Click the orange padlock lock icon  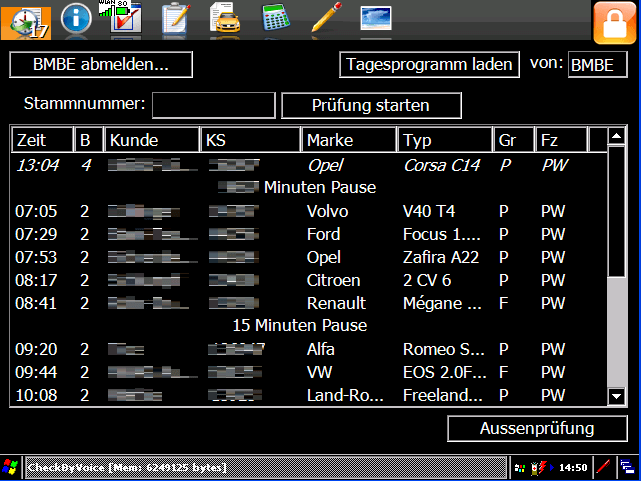(x=615, y=23)
